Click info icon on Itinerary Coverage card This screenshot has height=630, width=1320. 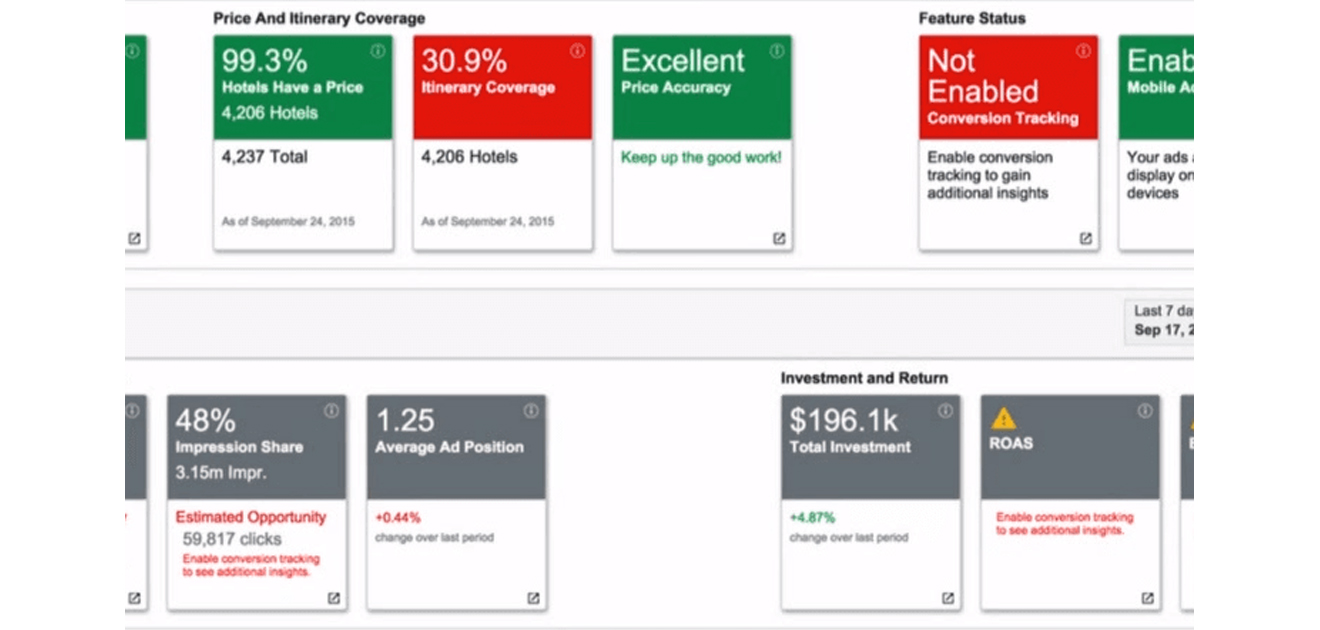(x=577, y=51)
